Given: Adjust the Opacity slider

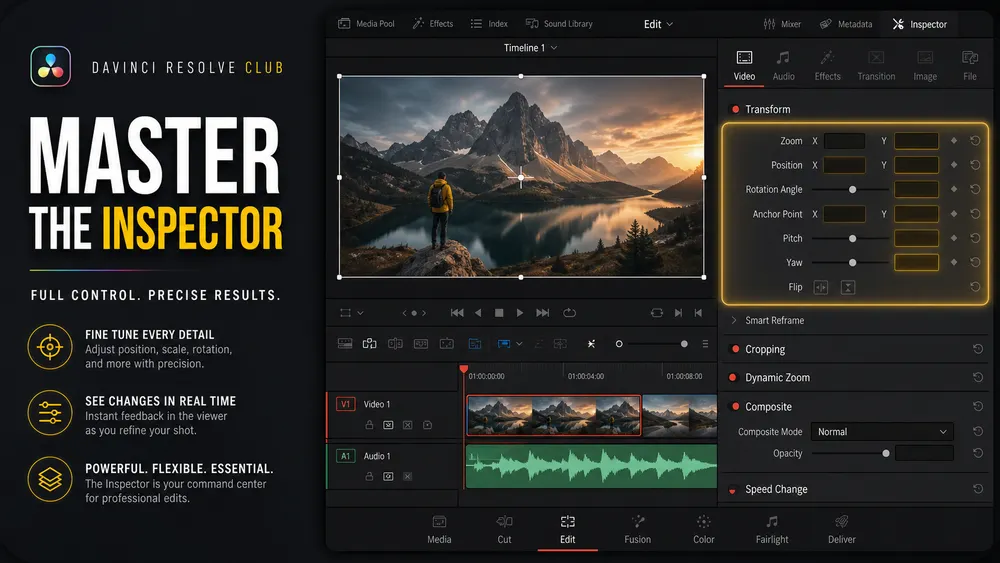Looking at the screenshot, I should pos(851,453).
